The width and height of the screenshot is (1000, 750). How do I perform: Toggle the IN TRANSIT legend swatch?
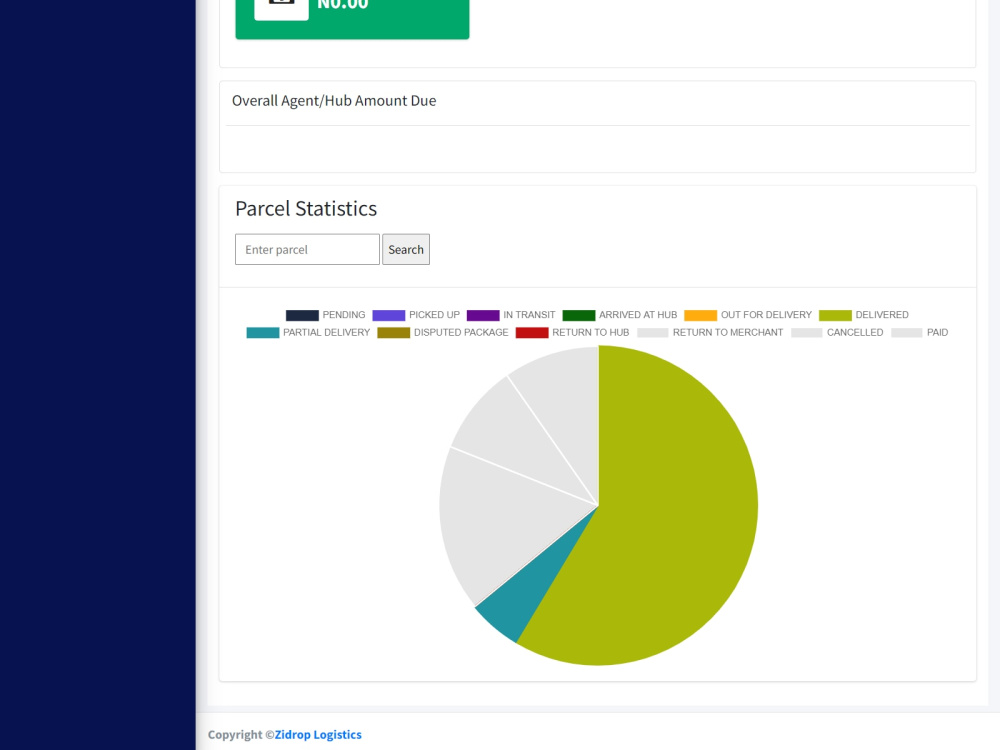483,315
